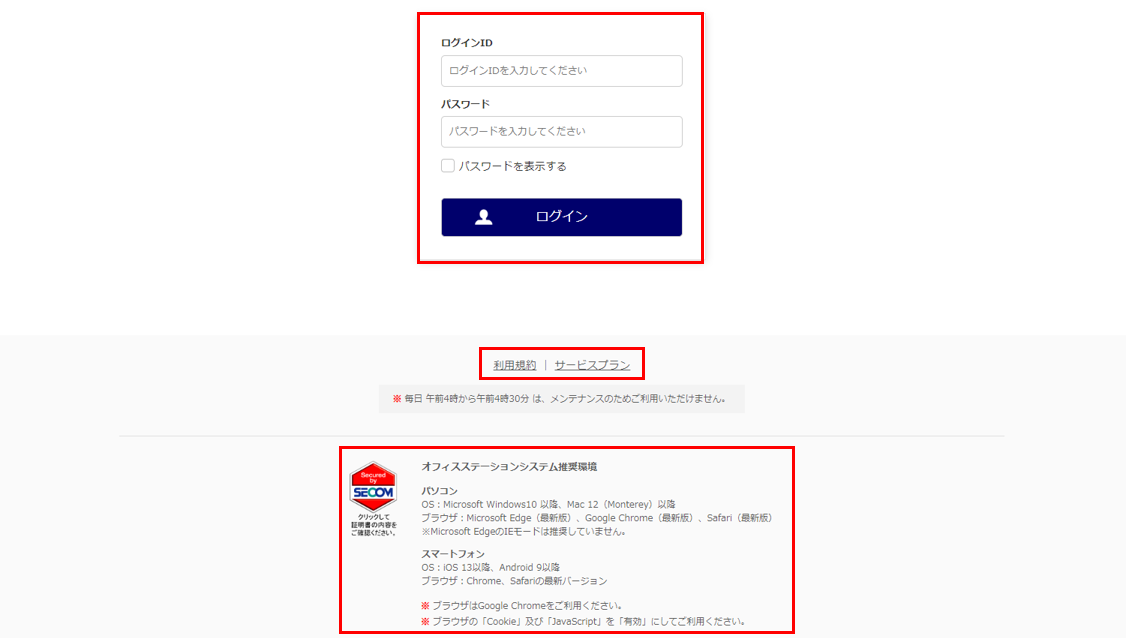Click the maintenance time notice text
Image resolution: width=1126 pixels, height=638 pixels.
point(565,399)
